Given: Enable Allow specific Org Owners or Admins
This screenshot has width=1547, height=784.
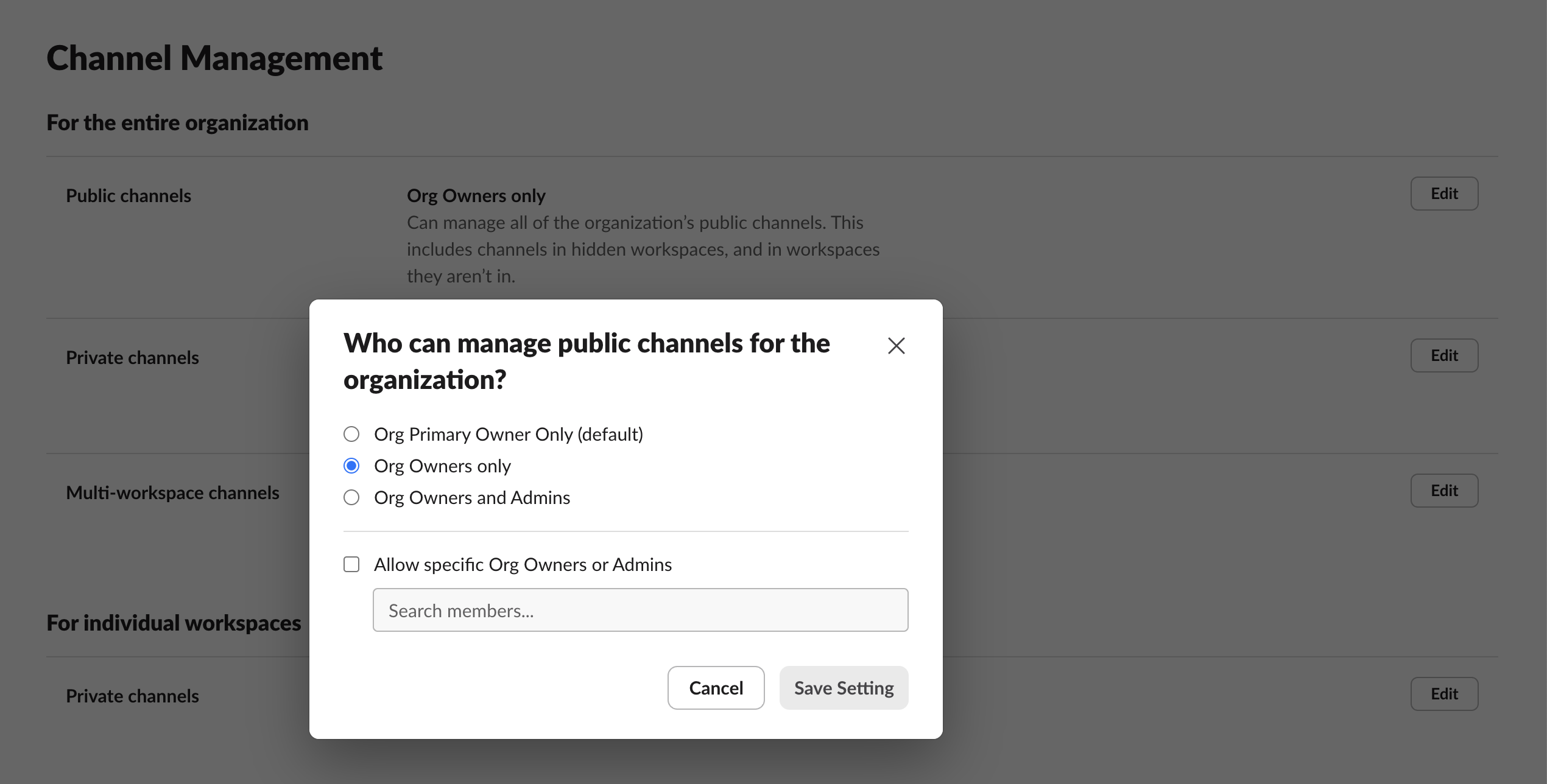Looking at the screenshot, I should coord(351,564).
